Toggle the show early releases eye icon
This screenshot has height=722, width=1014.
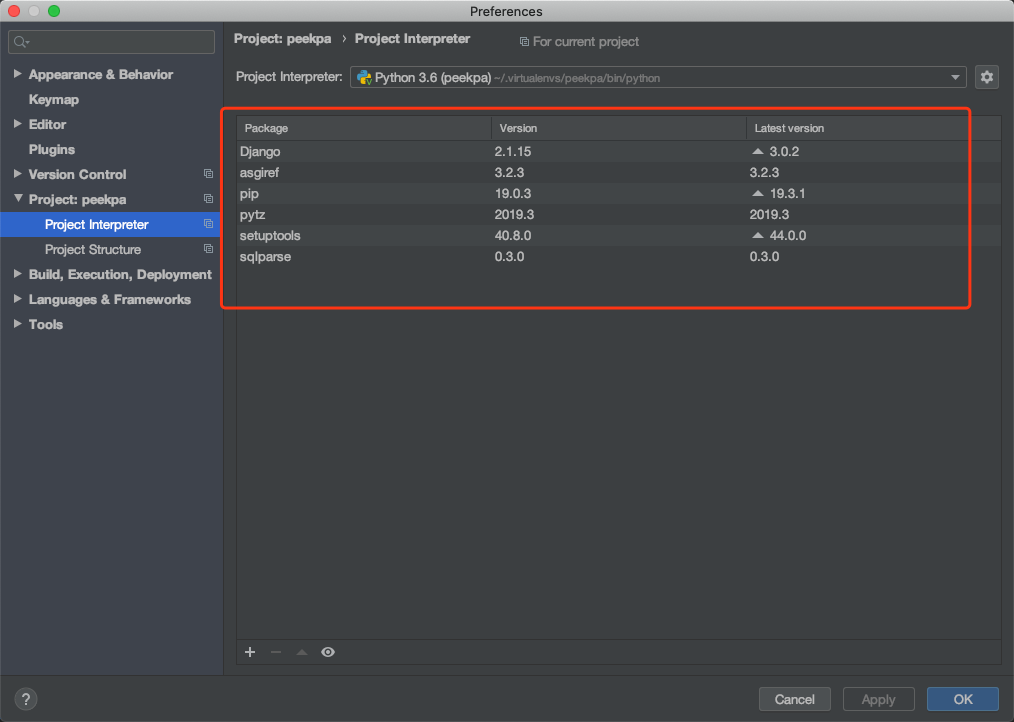328,652
